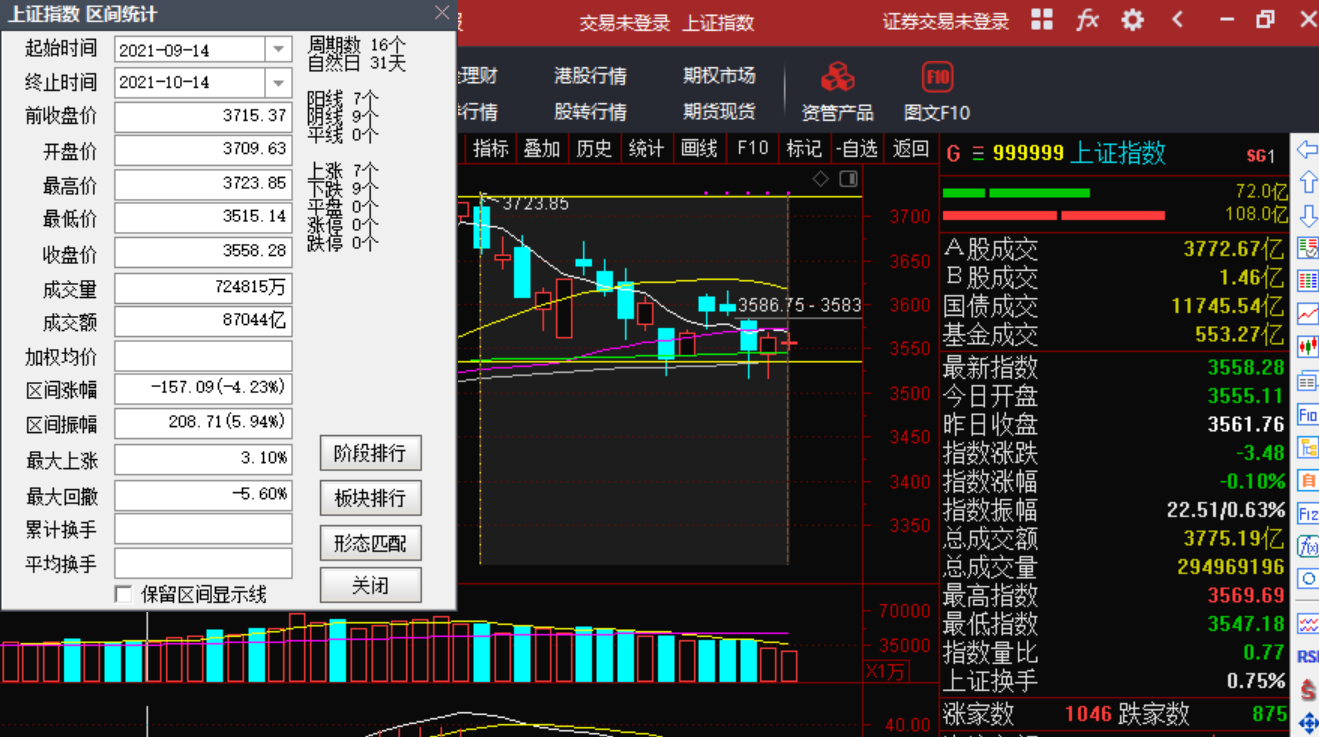Click the -自选 tab

click(857, 148)
